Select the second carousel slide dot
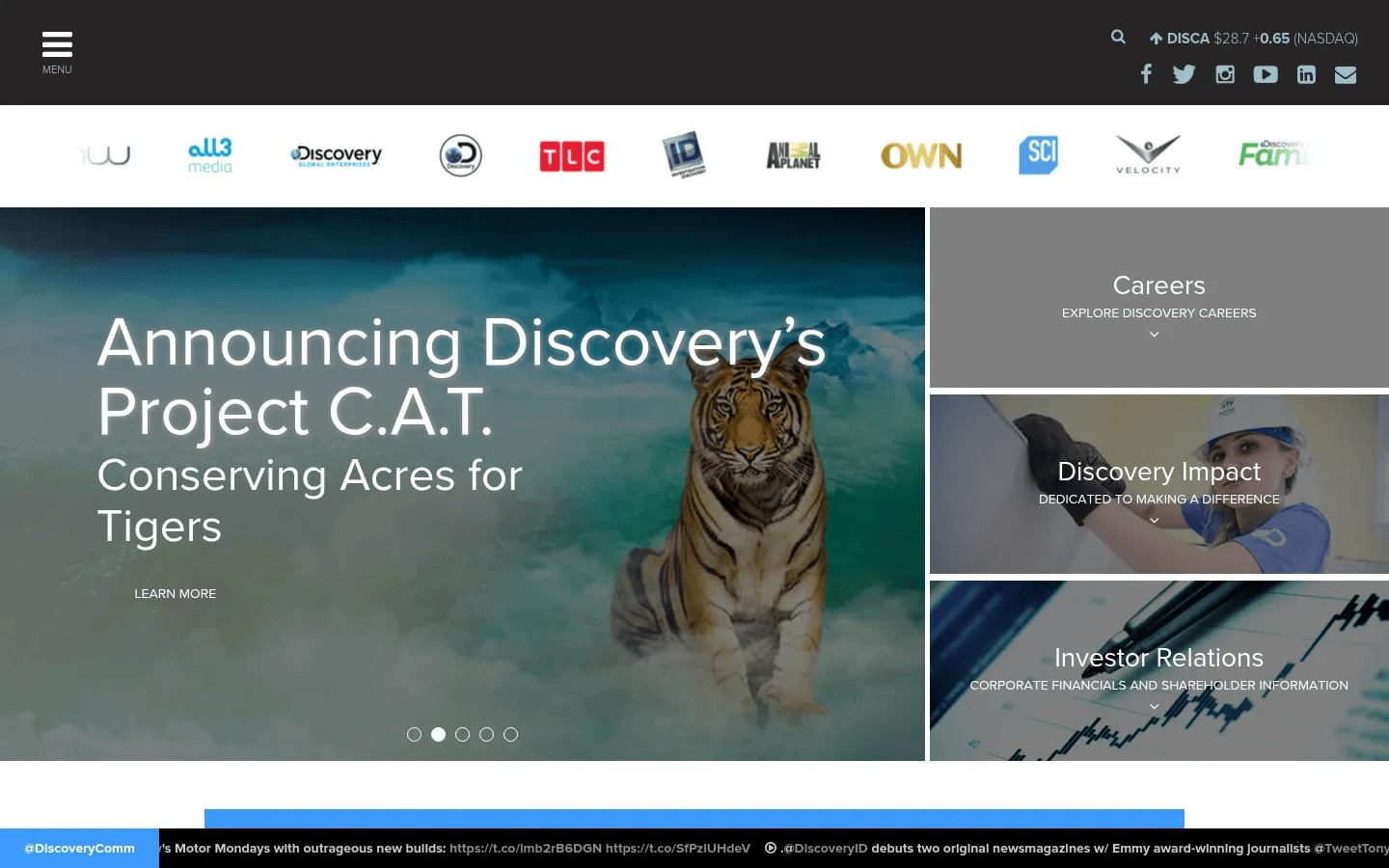The image size is (1389, 868). pyautogui.click(x=438, y=734)
